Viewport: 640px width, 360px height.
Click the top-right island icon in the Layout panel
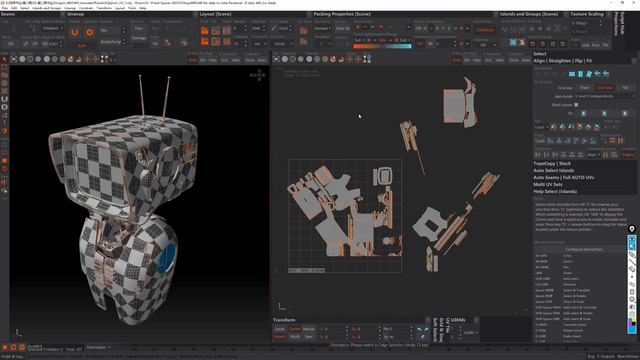304,31
